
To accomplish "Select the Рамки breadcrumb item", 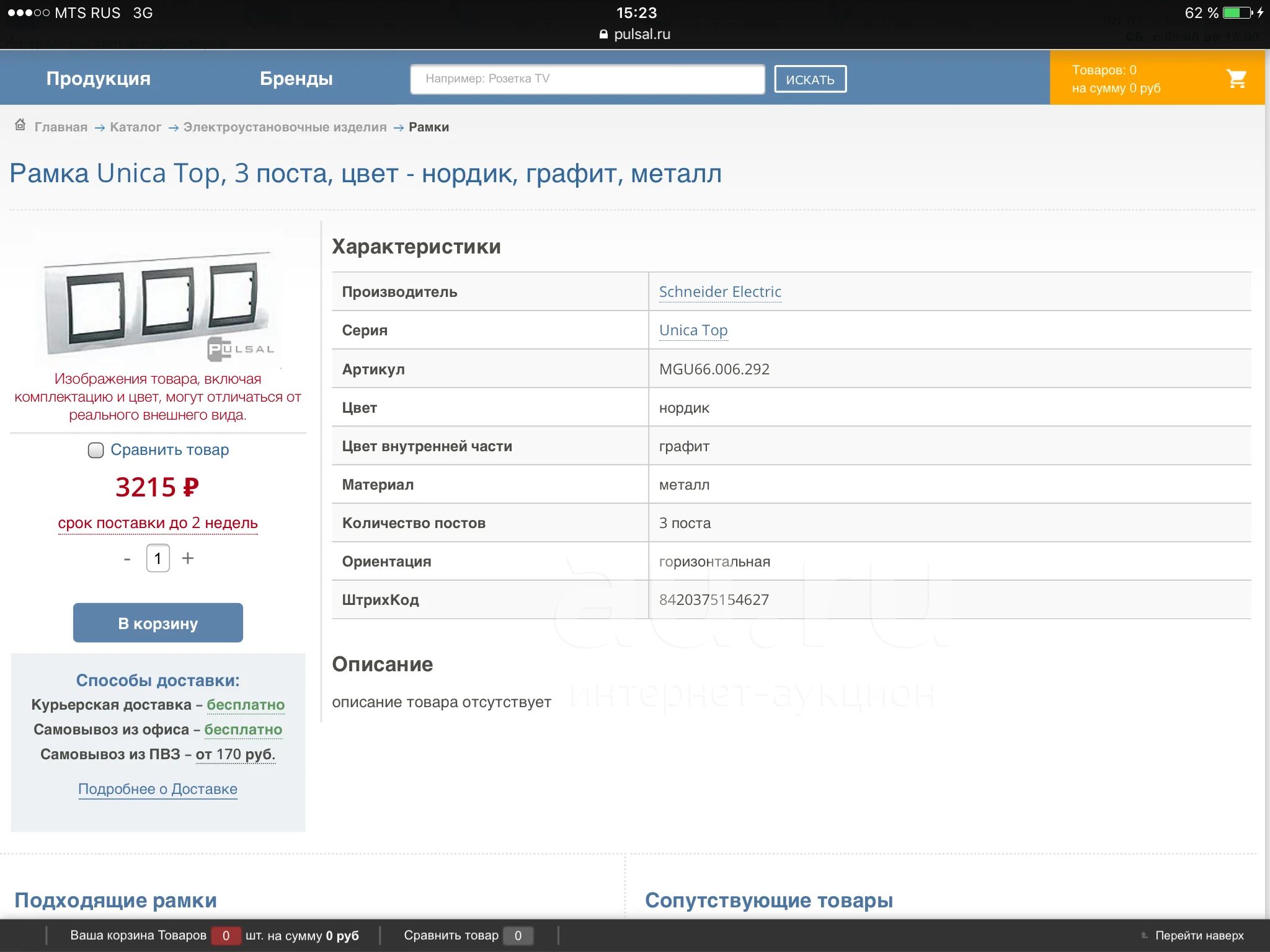I will tap(429, 127).
